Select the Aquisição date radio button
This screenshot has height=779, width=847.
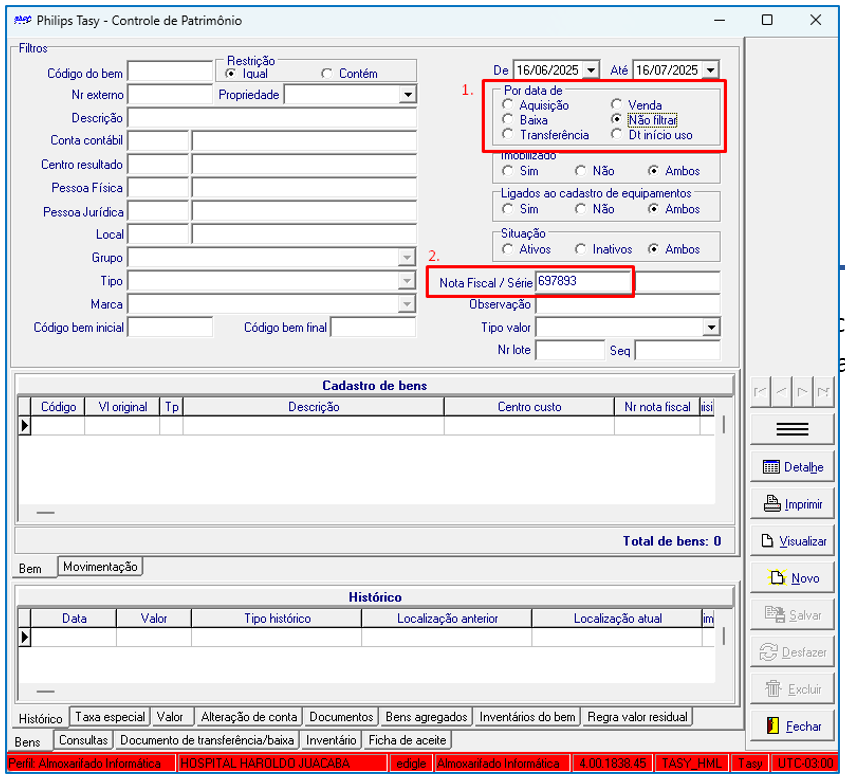click(x=508, y=105)
